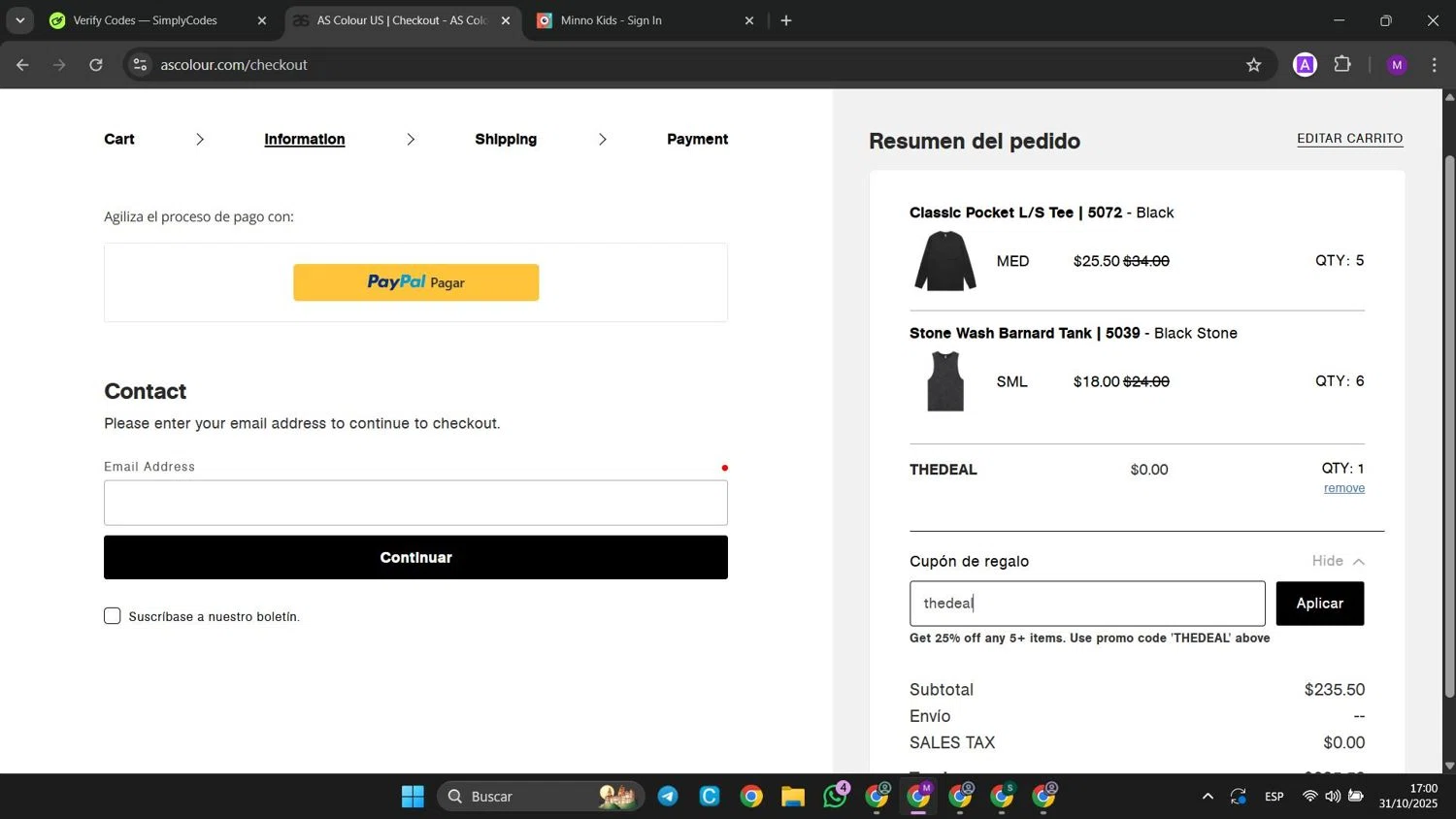
Task: Click the Barnard Tank's $18.00 price
Action: tap(1096, 381)
